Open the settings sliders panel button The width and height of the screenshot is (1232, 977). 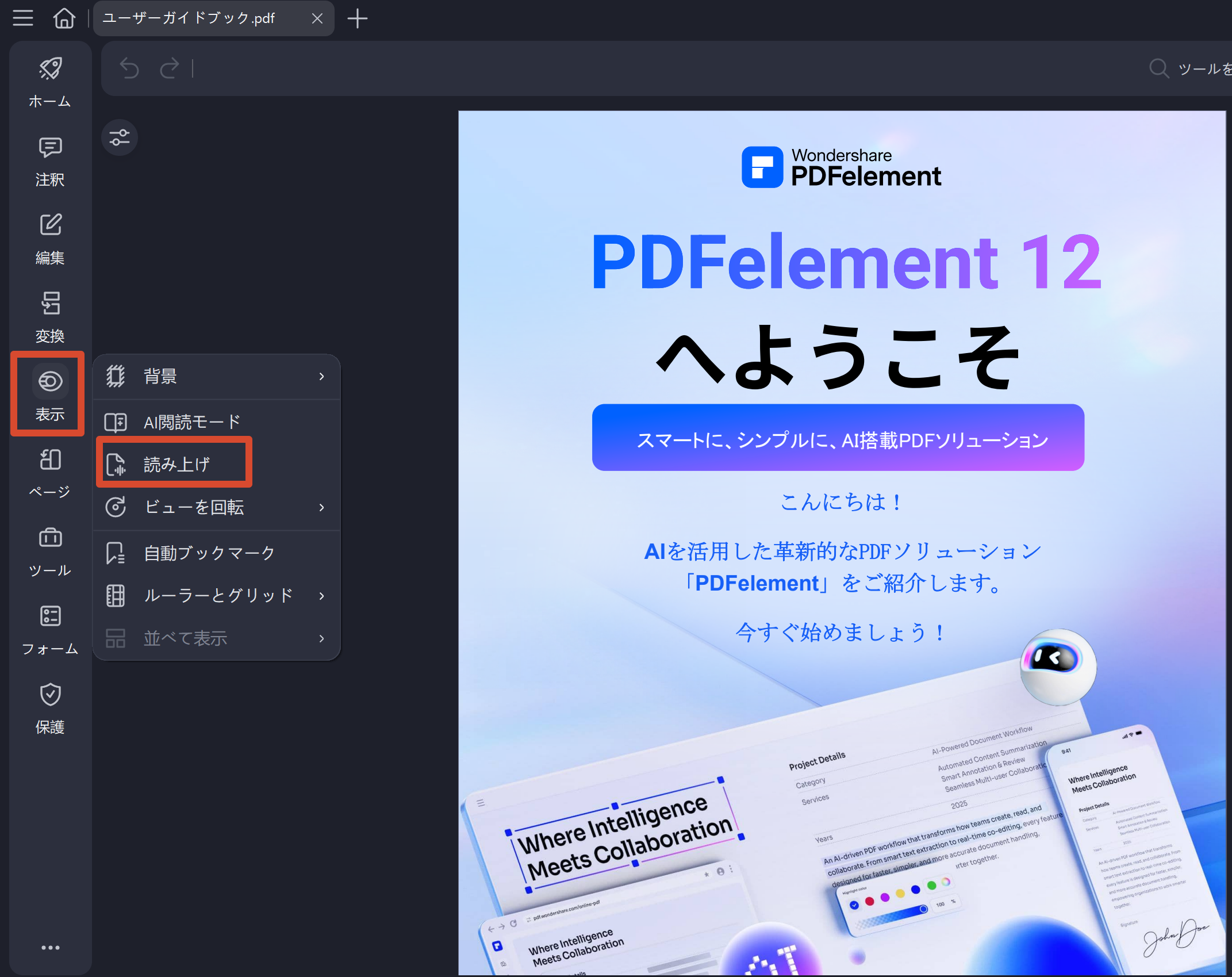click(x=120, y=137)
